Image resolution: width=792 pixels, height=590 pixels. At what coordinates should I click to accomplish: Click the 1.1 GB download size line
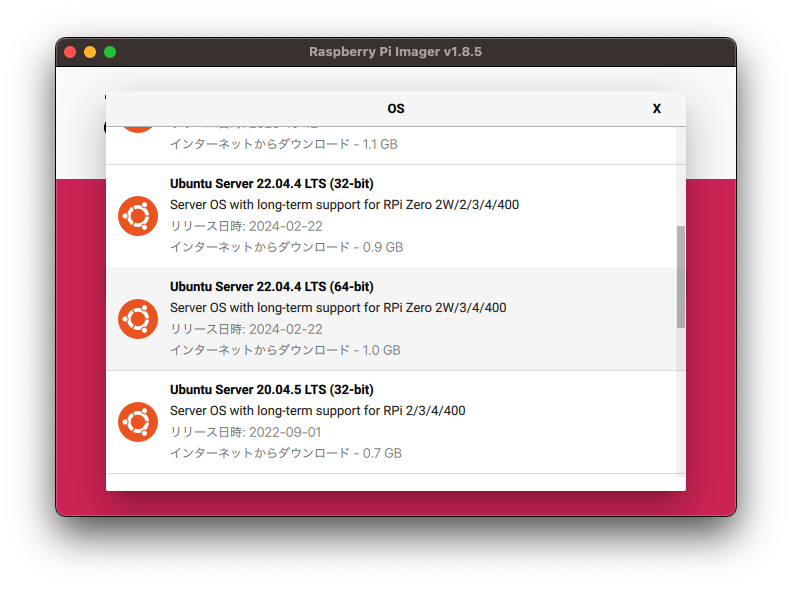(284, 144)
